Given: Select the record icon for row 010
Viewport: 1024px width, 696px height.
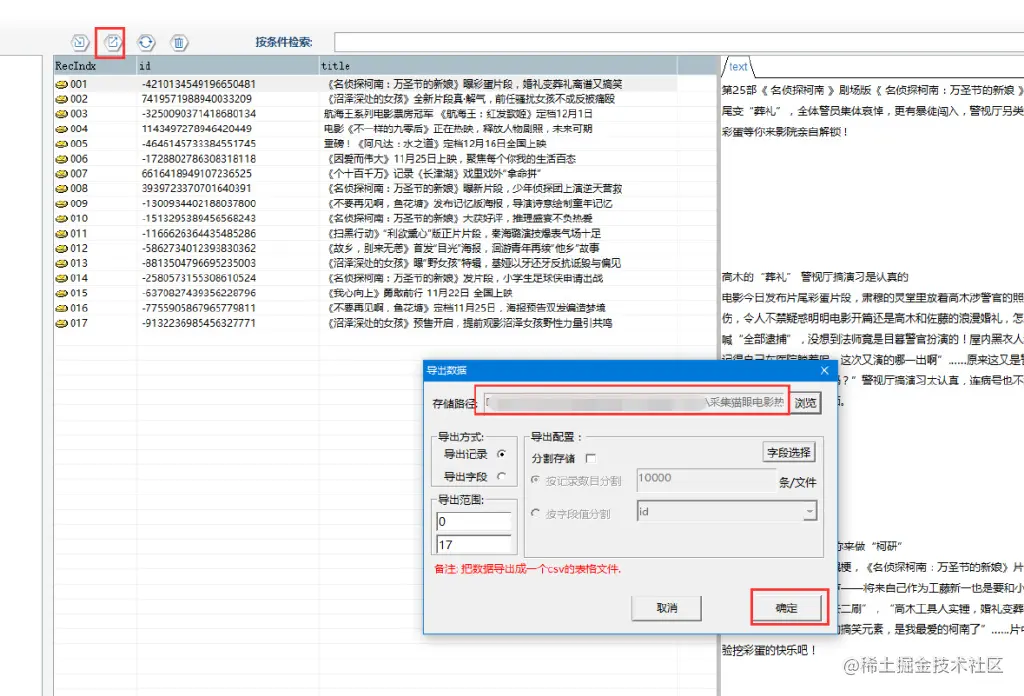Looking at the screenshot, I should [x=61, y=219].
